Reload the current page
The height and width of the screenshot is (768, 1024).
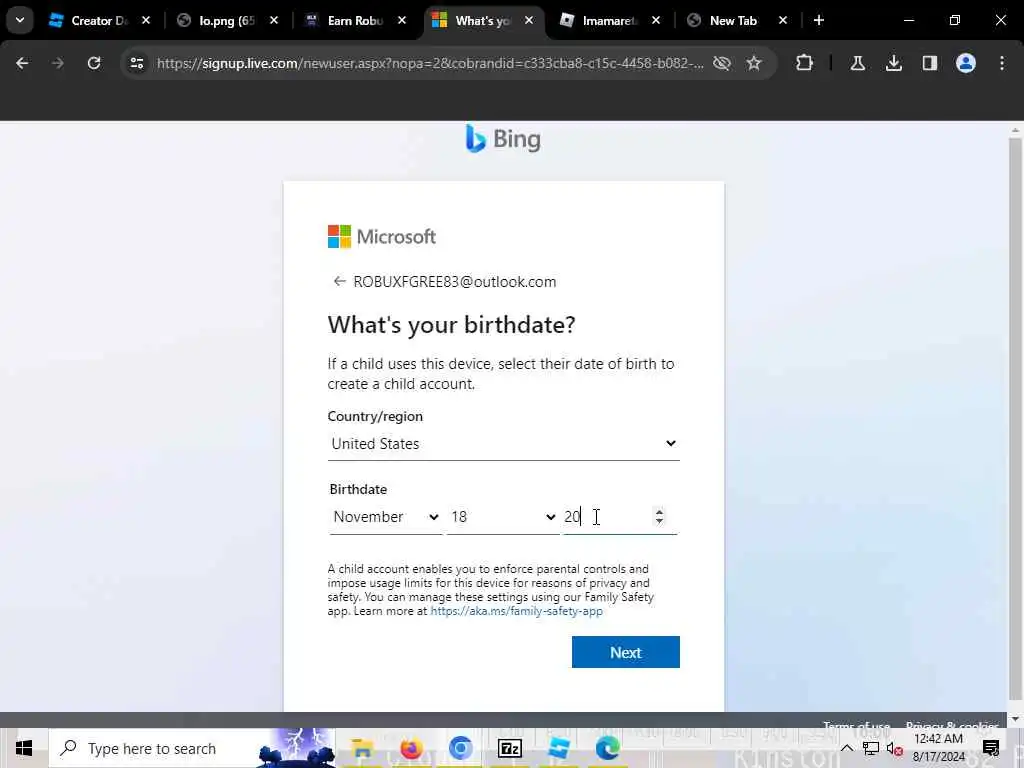(94, 63)
